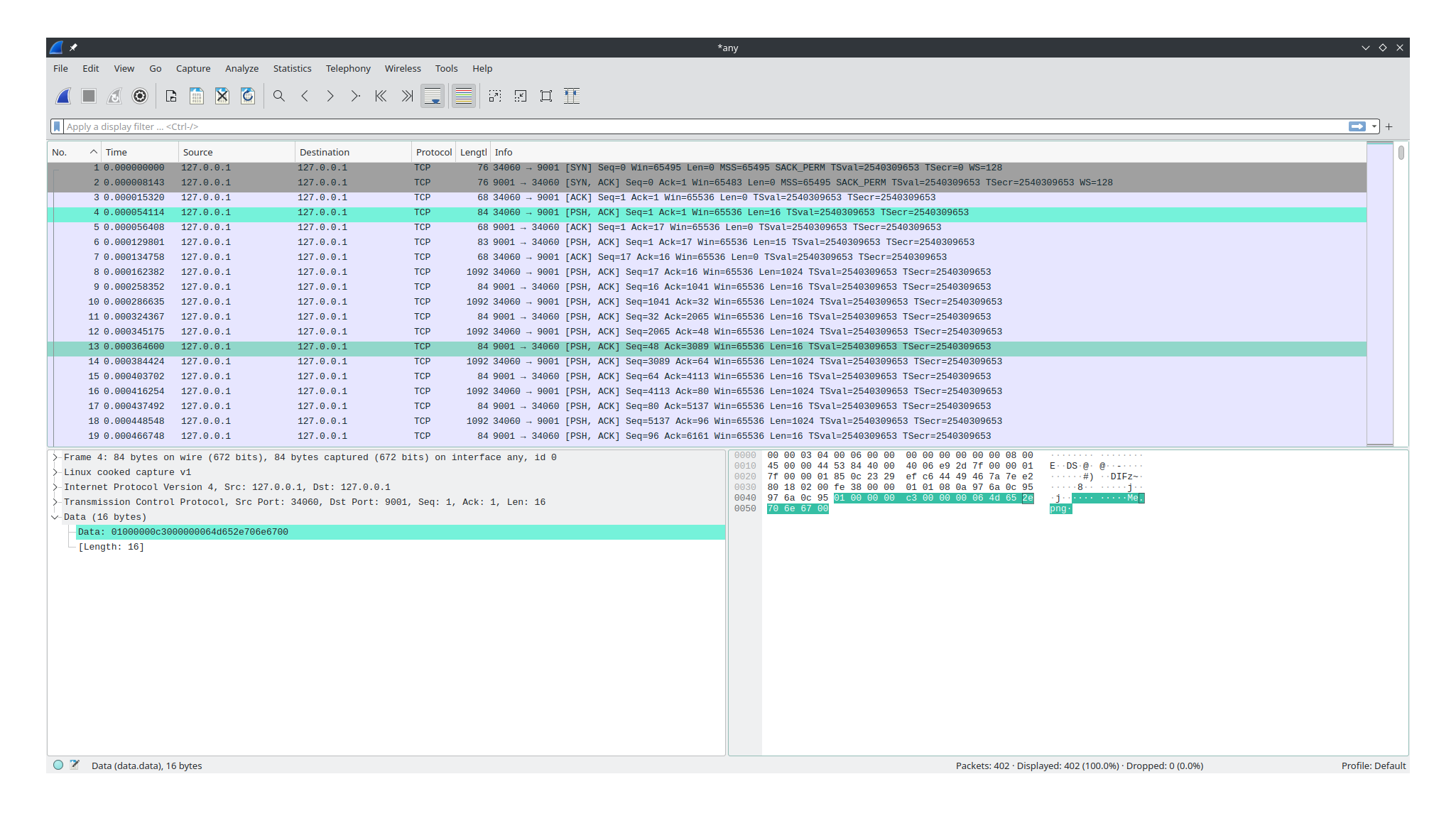
Task: Select packet 8 with Len=1024
Action: (707, 272)
